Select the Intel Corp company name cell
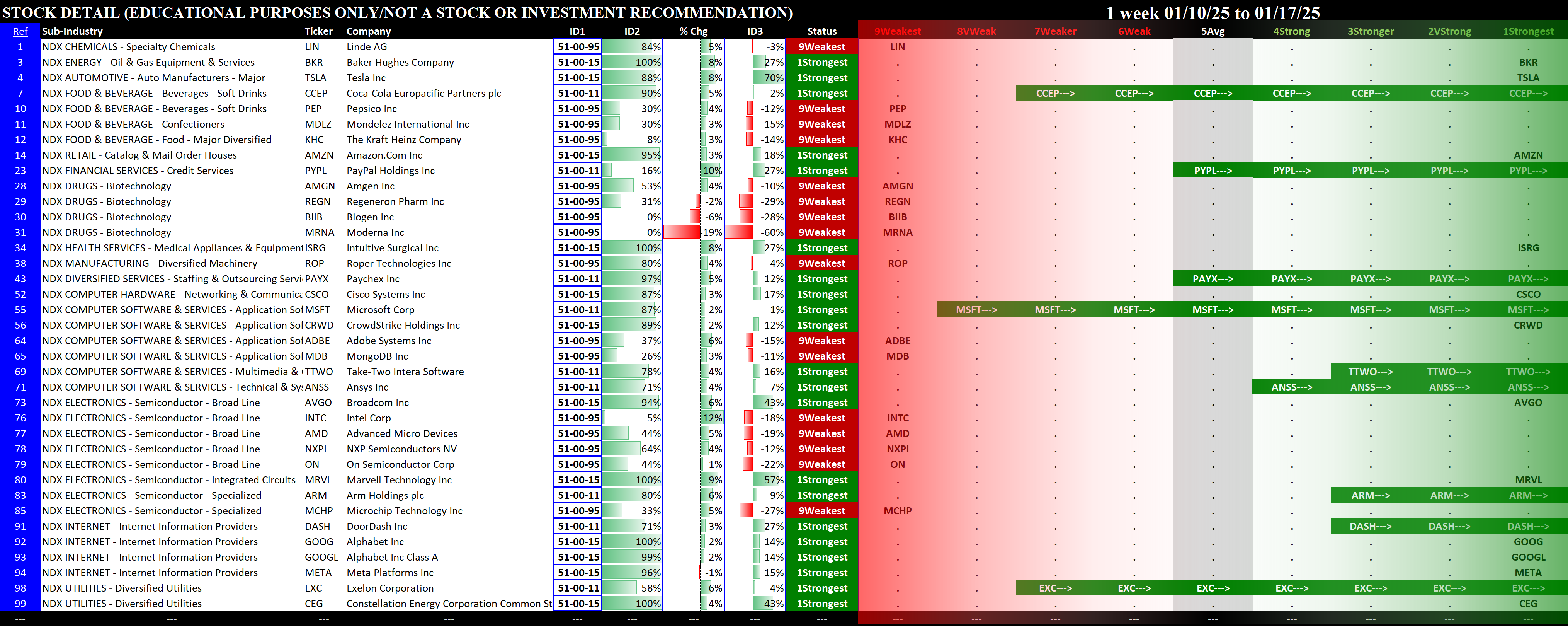The width and height of the screenshot is (1568, 626). click(x=368, y=418)
